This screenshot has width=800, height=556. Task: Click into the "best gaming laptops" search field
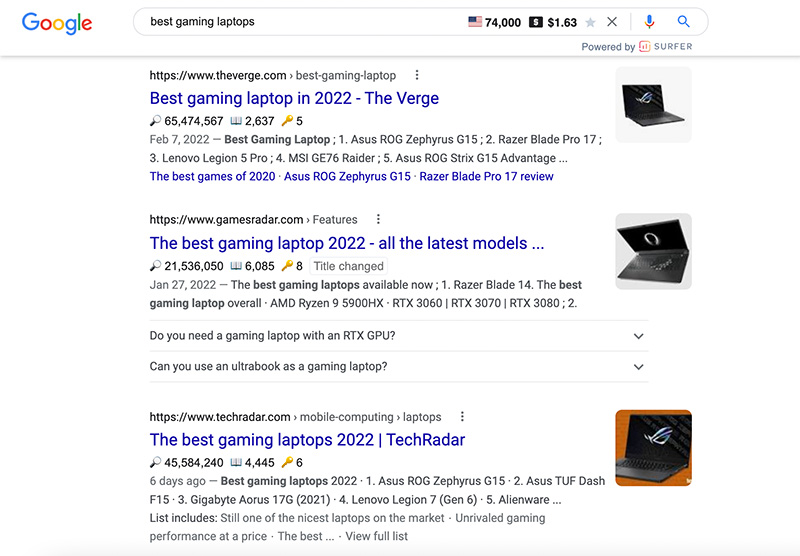click(306, 21)
